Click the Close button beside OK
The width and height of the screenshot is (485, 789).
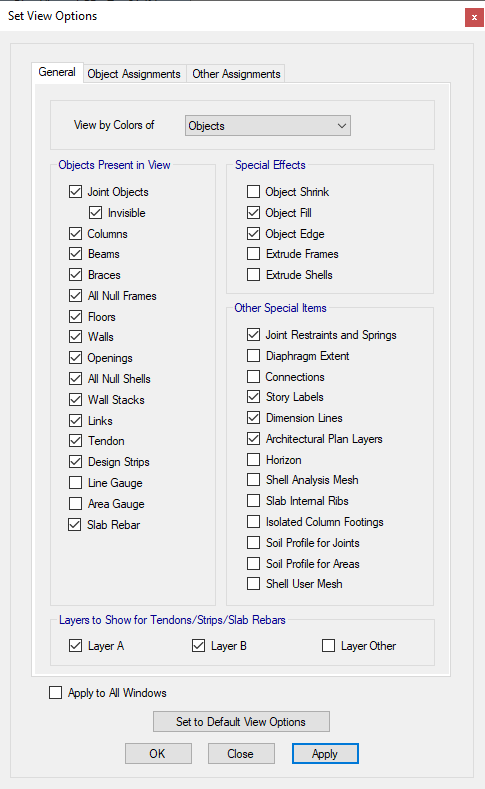click(x=241, y=754)
